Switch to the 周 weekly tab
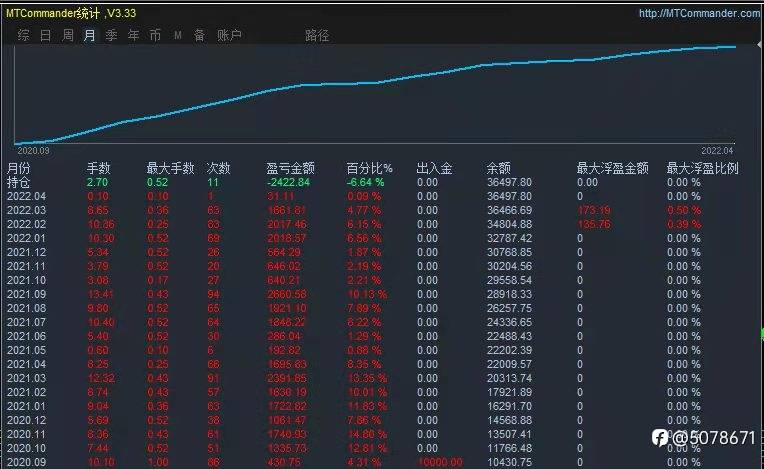 click(68, 35)
